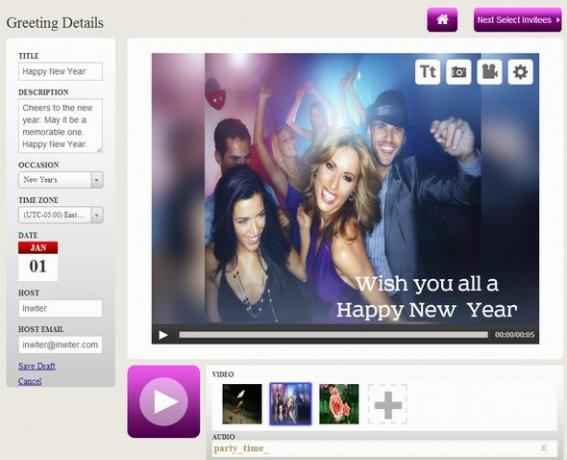Play the video using the player's small play icon
This screenshot has width=567, height=460.
coord(163,335)
